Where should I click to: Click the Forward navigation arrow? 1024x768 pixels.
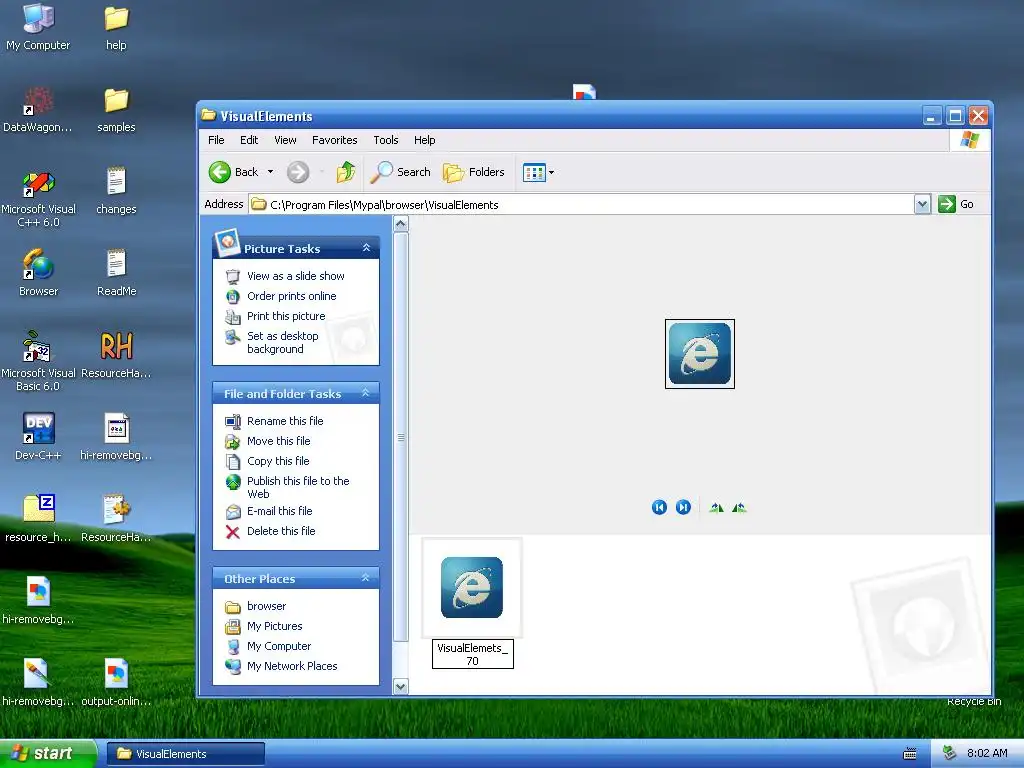pos(298,172)
